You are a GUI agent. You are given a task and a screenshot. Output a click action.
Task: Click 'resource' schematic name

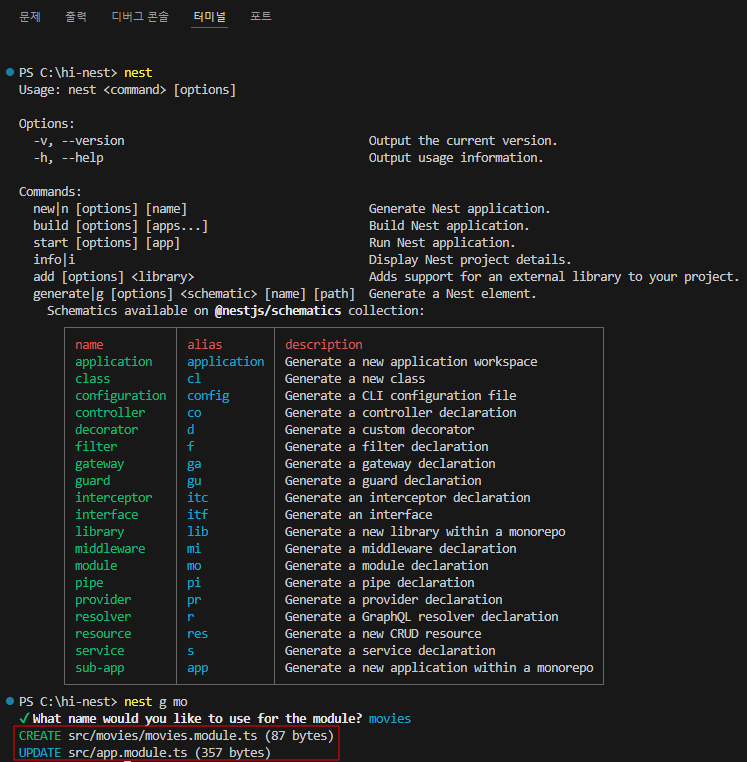pos(103,634)
